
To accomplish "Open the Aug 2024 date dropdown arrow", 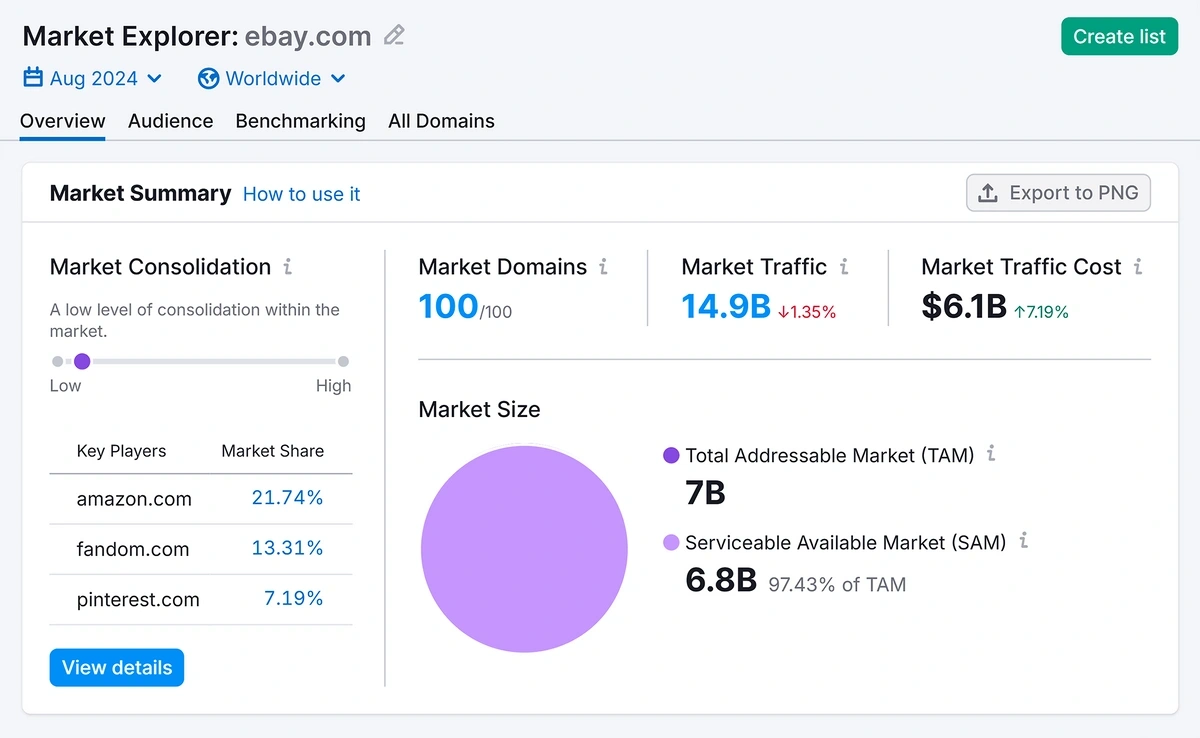I will (154, 78).
